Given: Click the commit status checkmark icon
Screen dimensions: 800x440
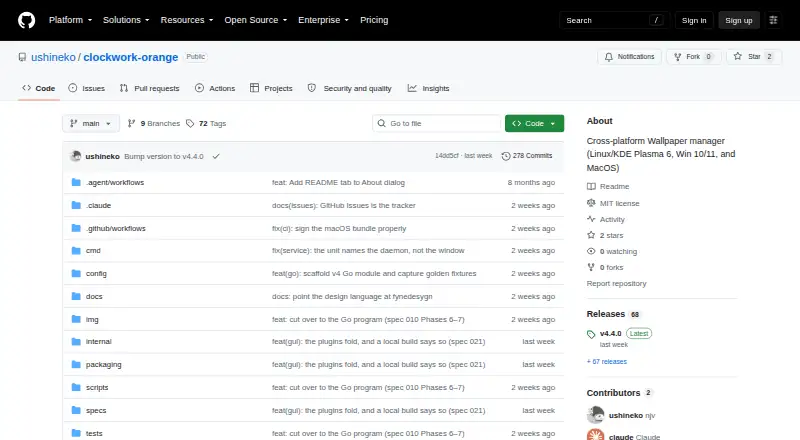Looking at the screenshot, I should point(216,156).
